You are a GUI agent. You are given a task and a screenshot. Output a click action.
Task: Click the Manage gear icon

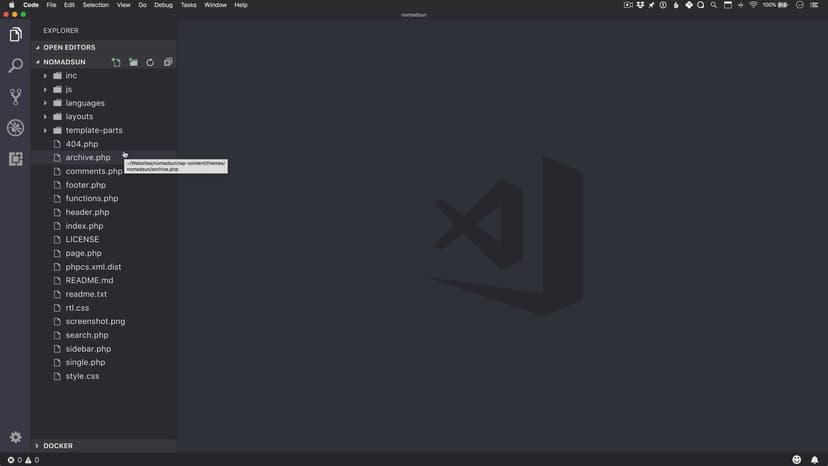click(x=15, y=438)
